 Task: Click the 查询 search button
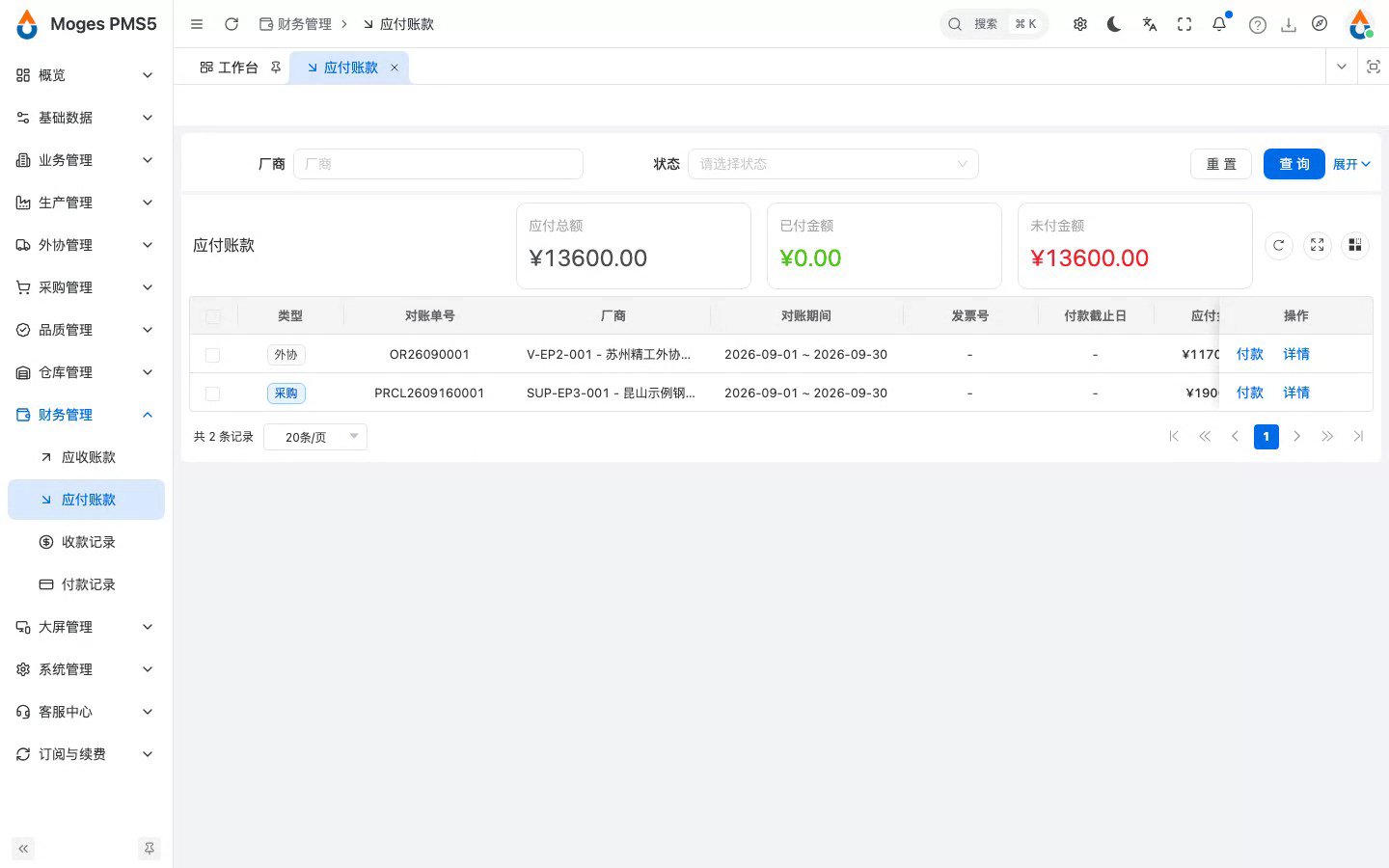pos(1294,164)
